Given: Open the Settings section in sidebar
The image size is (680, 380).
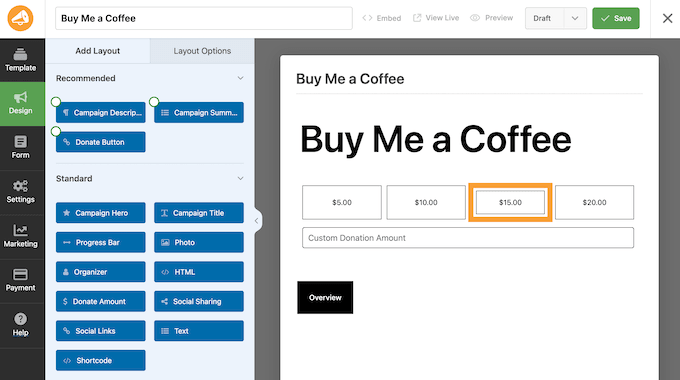Looking at the screenshot, I should pos(21,192).
